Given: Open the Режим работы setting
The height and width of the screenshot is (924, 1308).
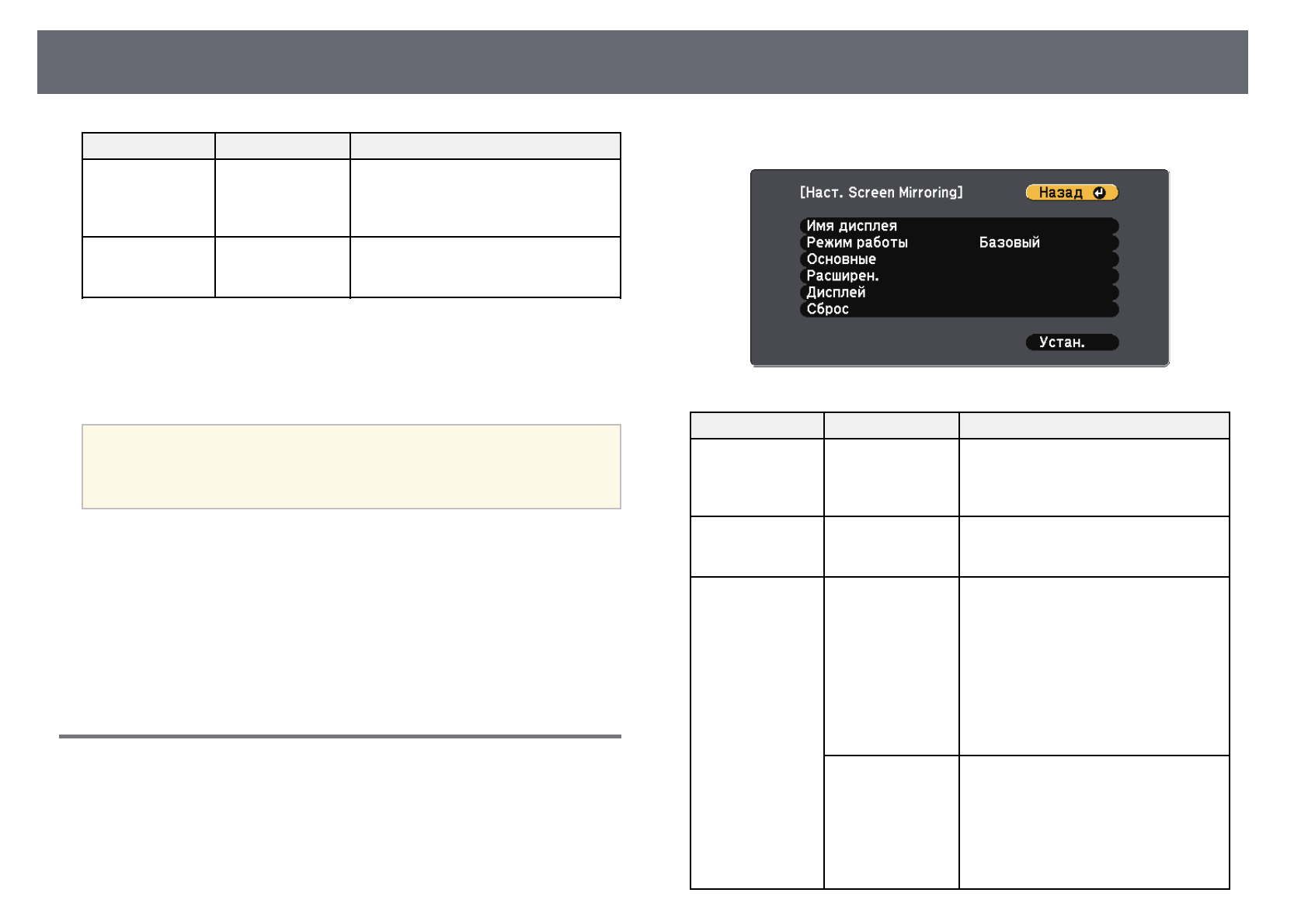Looking at the screenshot, I should pos(857,242).
